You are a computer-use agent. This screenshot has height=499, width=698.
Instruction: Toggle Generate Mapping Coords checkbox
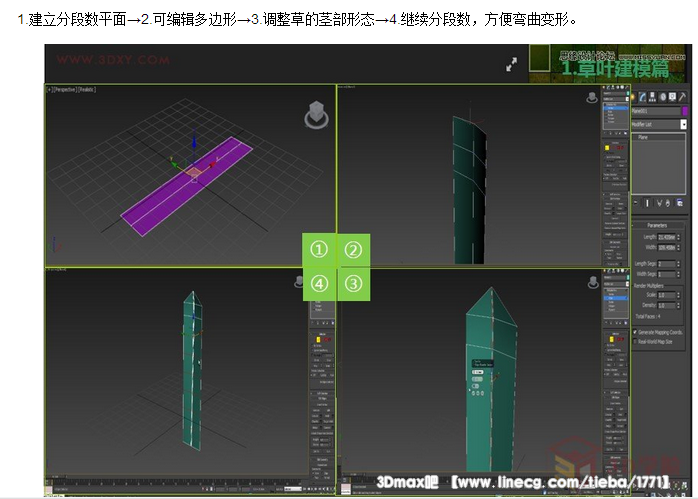pyautogui.click(x=635, y=332)
